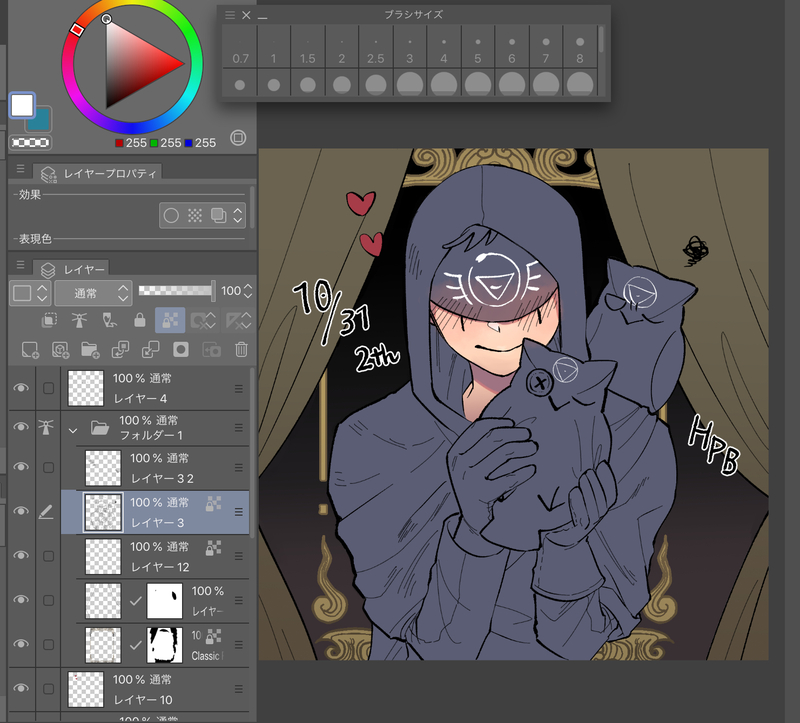The image size is (800, 723).
Task: Clip the layer to the layer below
Action: 49,320
